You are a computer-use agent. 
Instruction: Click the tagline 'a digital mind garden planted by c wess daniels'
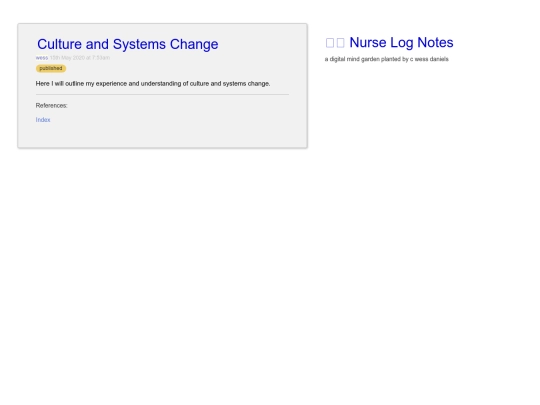tap(386, 59)
